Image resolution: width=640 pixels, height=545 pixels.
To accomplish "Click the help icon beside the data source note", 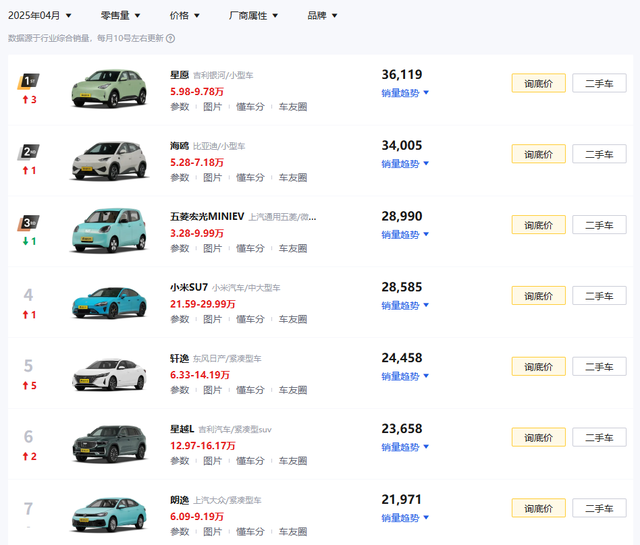I will click(170, 39).
